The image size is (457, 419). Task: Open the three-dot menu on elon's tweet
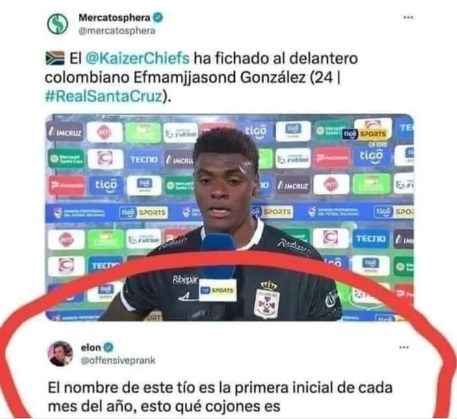tap(404, 347)
